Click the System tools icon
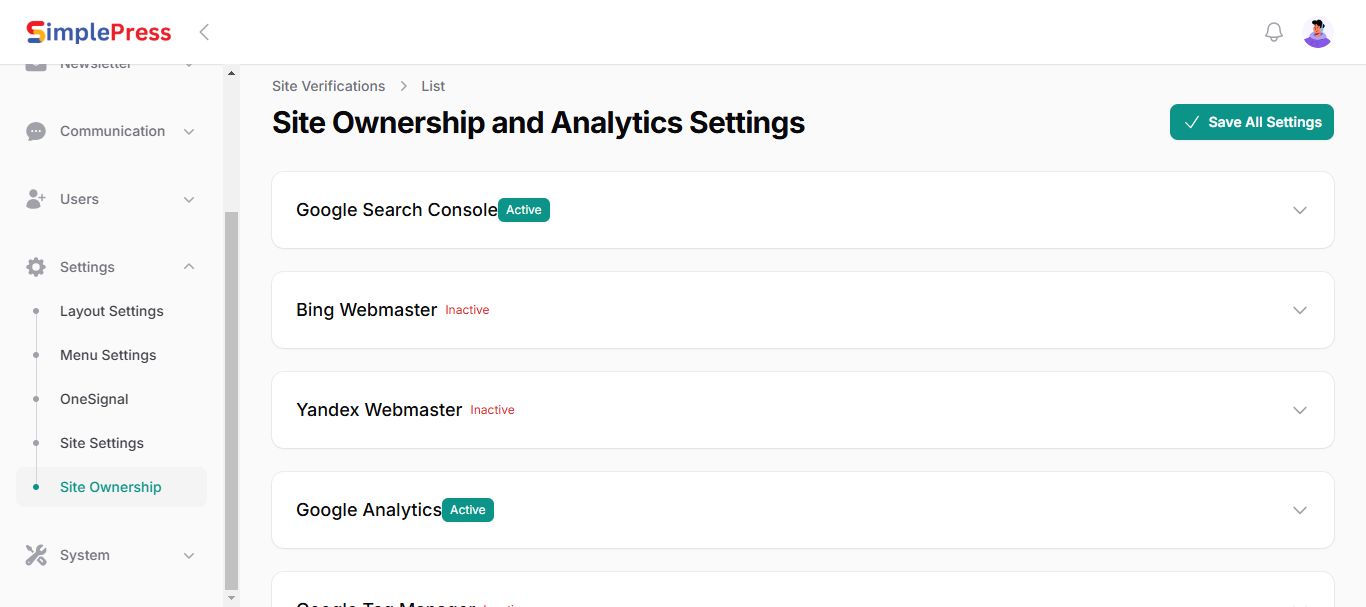This screenshot has height=607, width=1366. tap(36, 555)
